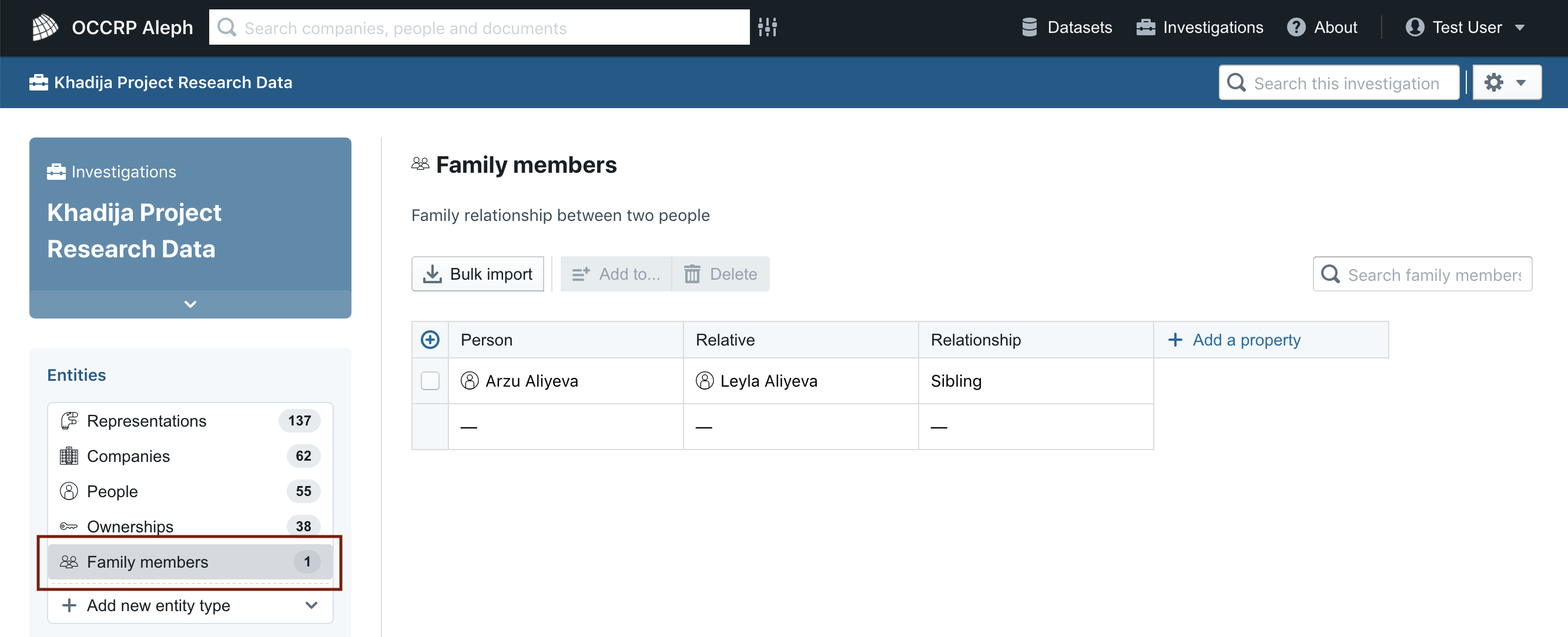Select Representations entity list
Image resolution: width=1568 pixels, height=637 pixels.
[190, 420]
